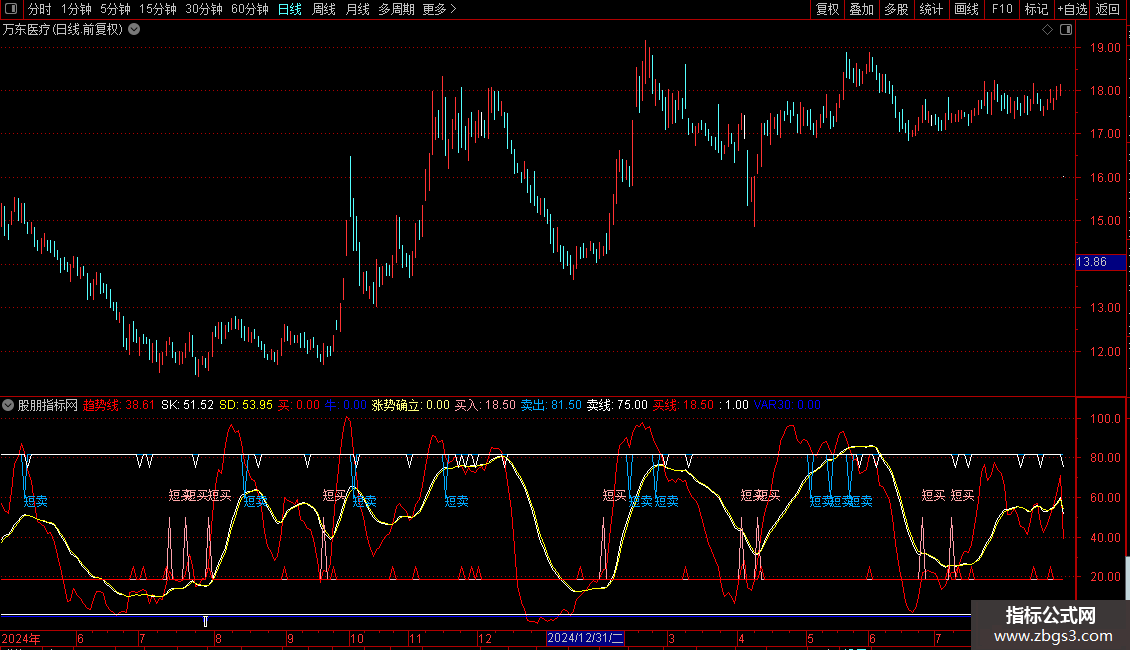Toggle the right info panel icon

[1066, 30]
